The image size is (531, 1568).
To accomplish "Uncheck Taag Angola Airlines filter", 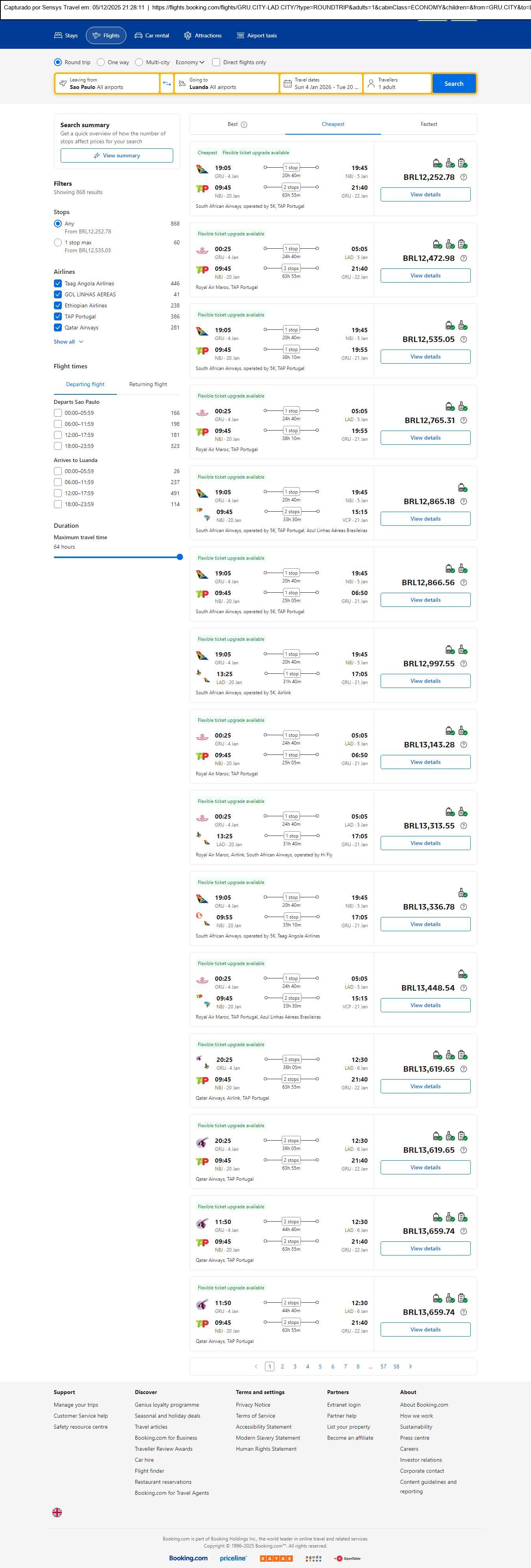I will (x=58, y=284).
